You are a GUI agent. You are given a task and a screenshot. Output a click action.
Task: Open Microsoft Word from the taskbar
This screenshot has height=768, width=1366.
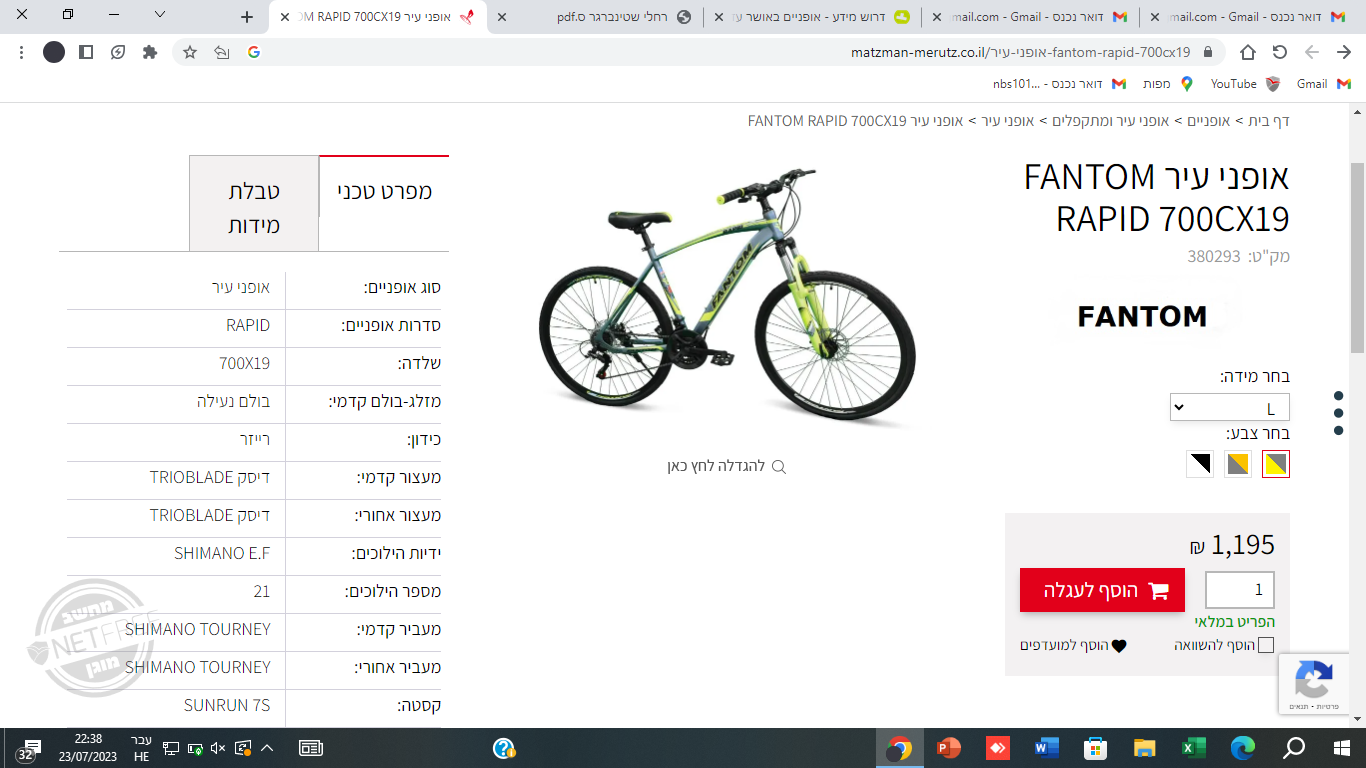coord(1047,748)
